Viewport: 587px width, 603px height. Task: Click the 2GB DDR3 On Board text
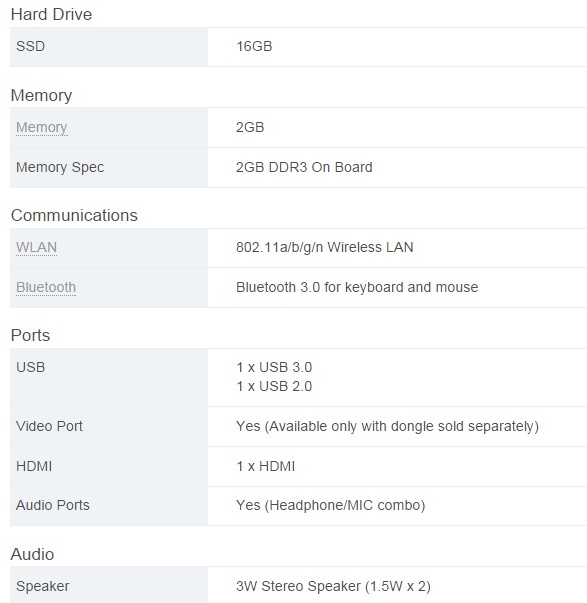pyautogui.click(x=304, y=167)
